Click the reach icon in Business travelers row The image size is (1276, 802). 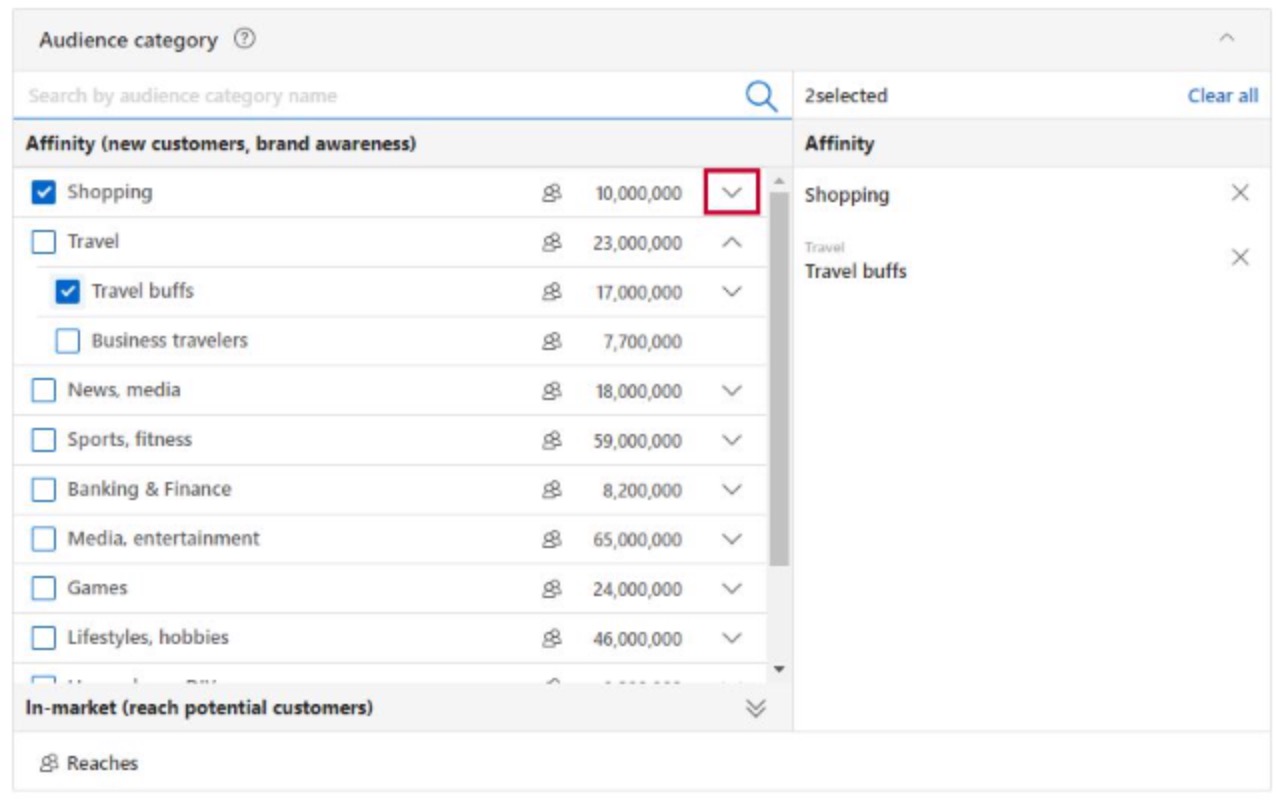point(551,341)
